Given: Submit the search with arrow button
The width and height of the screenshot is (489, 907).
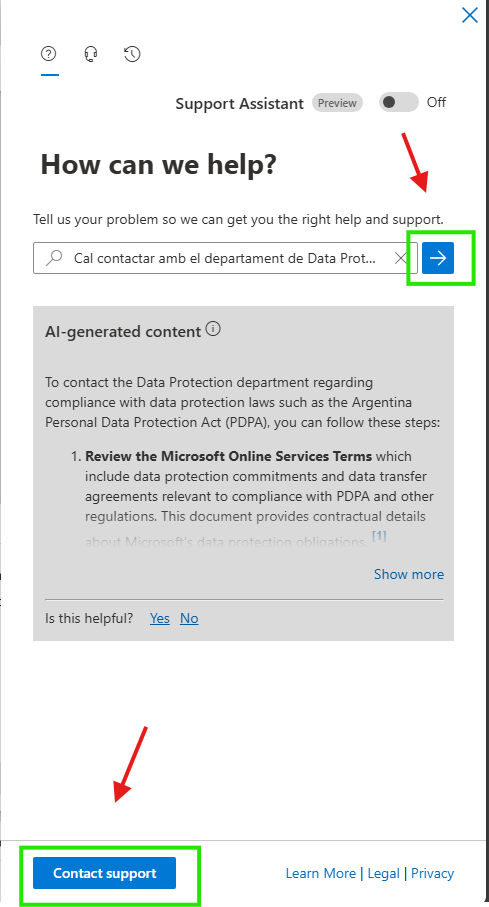Looking at the screenshot, I should tap(438, 258).
